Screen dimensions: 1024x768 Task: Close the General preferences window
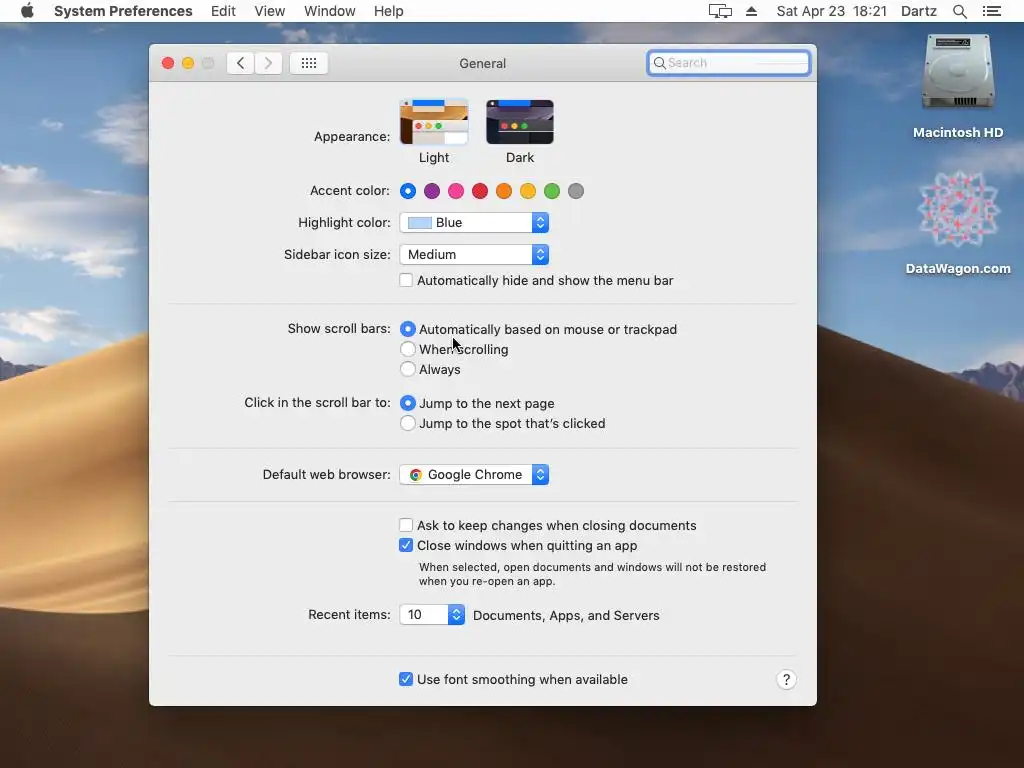click(x=168, y=63)
